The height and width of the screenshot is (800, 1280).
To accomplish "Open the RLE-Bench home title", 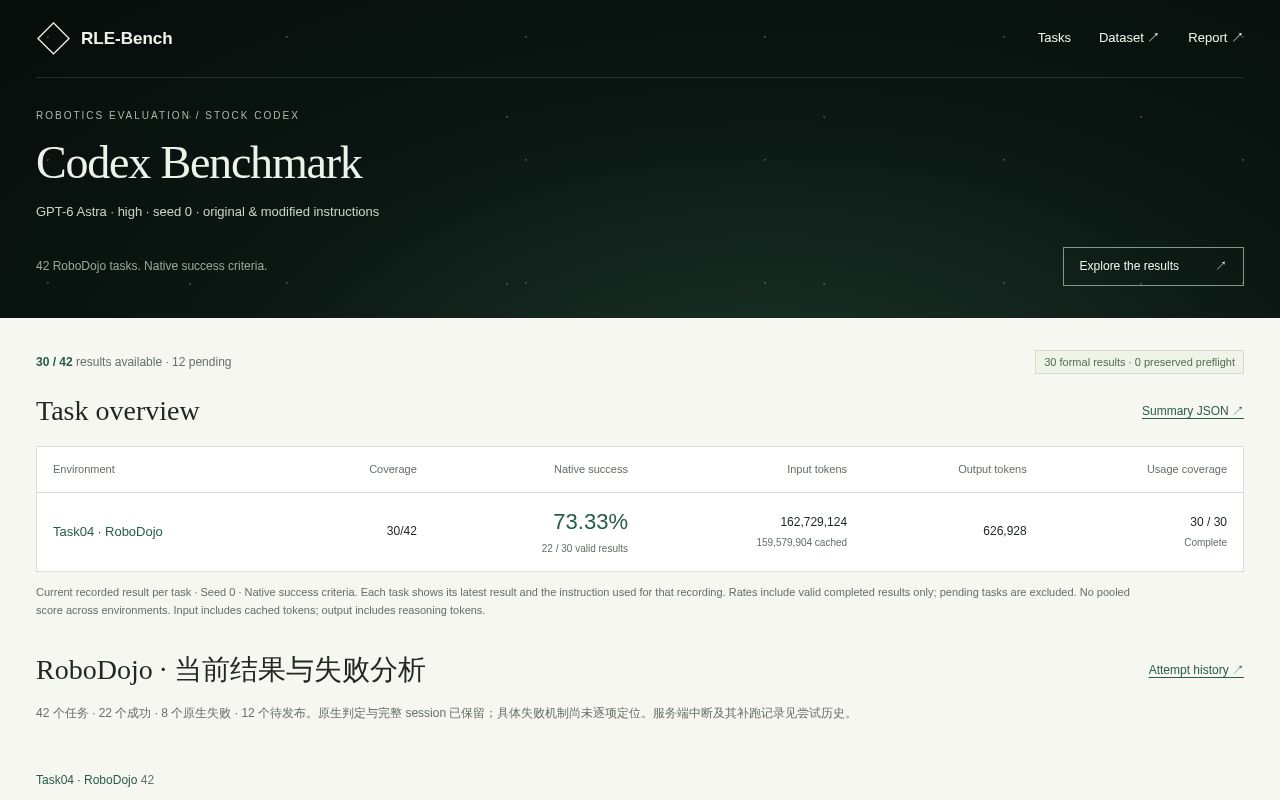I will (x=126, y=38).
